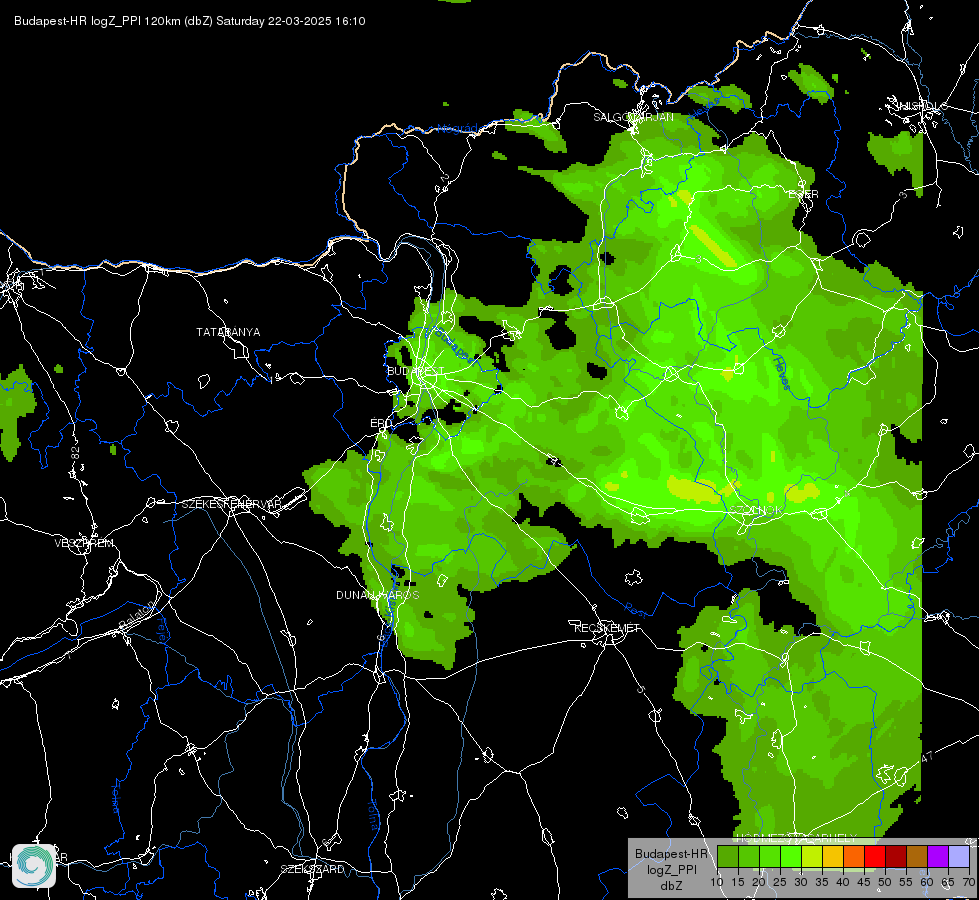Screen dimensions: 979x900
Task: Click the SZEKESFEHERVAR city label
Action: tap(232, 504)
